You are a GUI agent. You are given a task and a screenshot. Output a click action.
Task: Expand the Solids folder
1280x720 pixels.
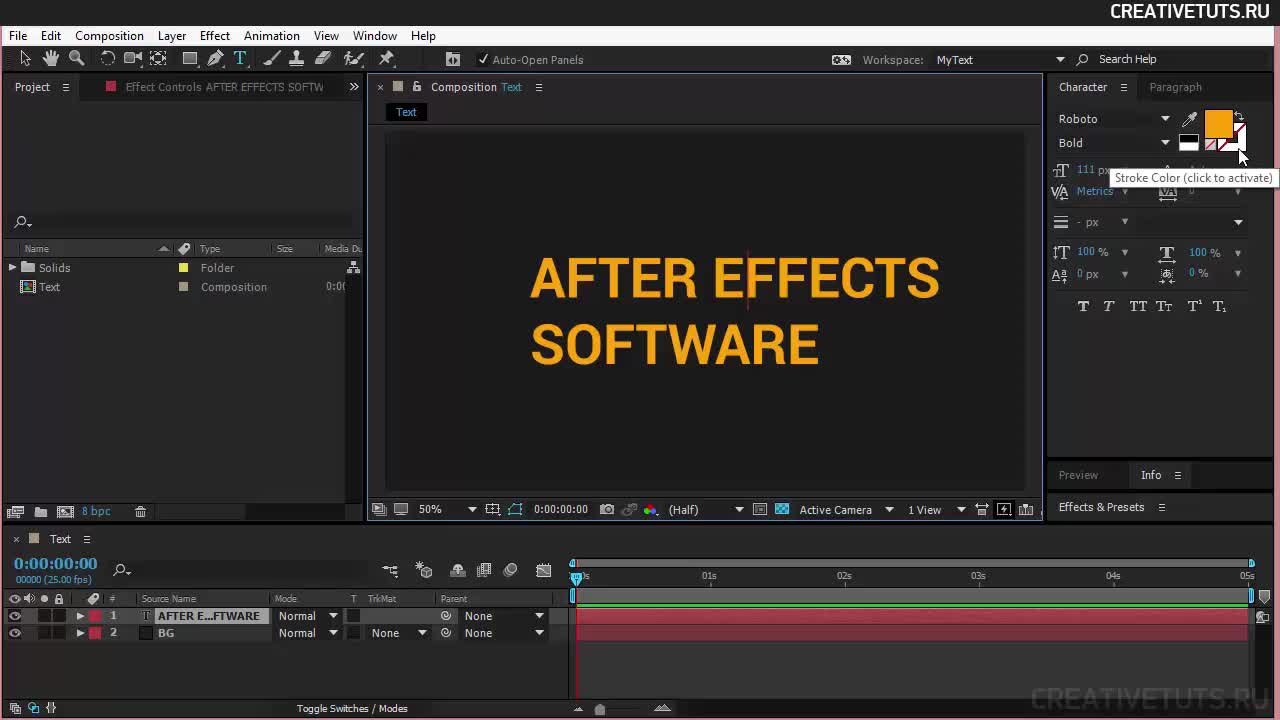click(12, 268)
